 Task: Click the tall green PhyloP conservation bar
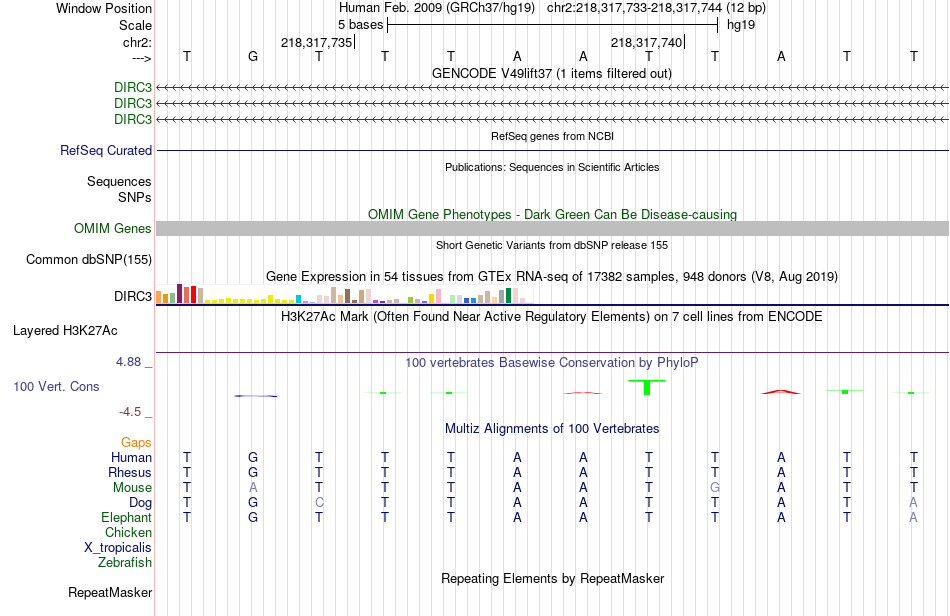647,387
